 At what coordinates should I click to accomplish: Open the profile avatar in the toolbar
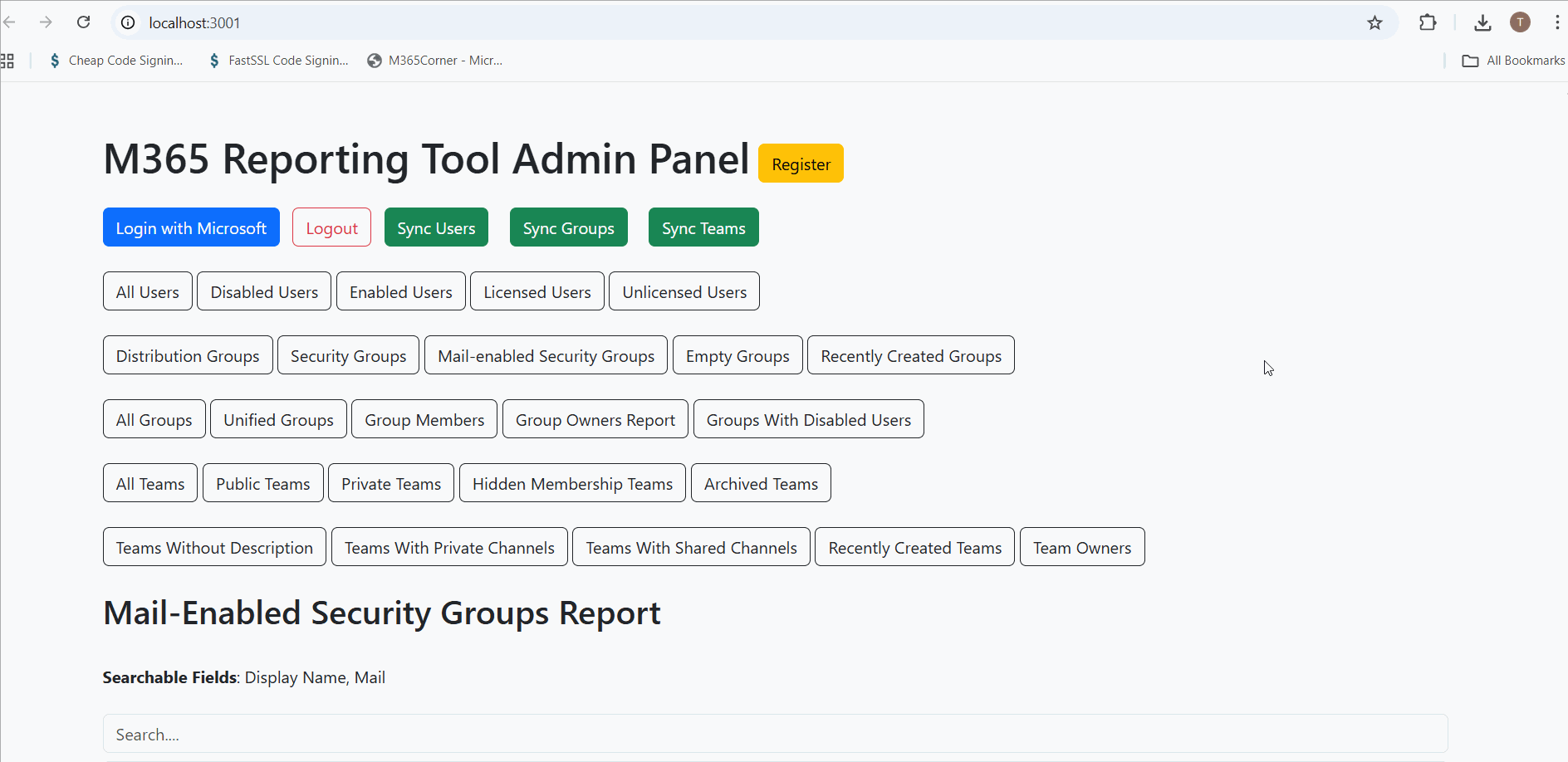click(1520, 22)
